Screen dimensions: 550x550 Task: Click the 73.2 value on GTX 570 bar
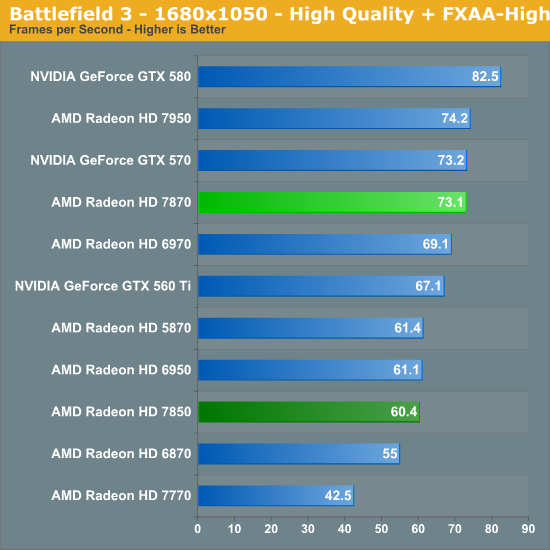451,160
